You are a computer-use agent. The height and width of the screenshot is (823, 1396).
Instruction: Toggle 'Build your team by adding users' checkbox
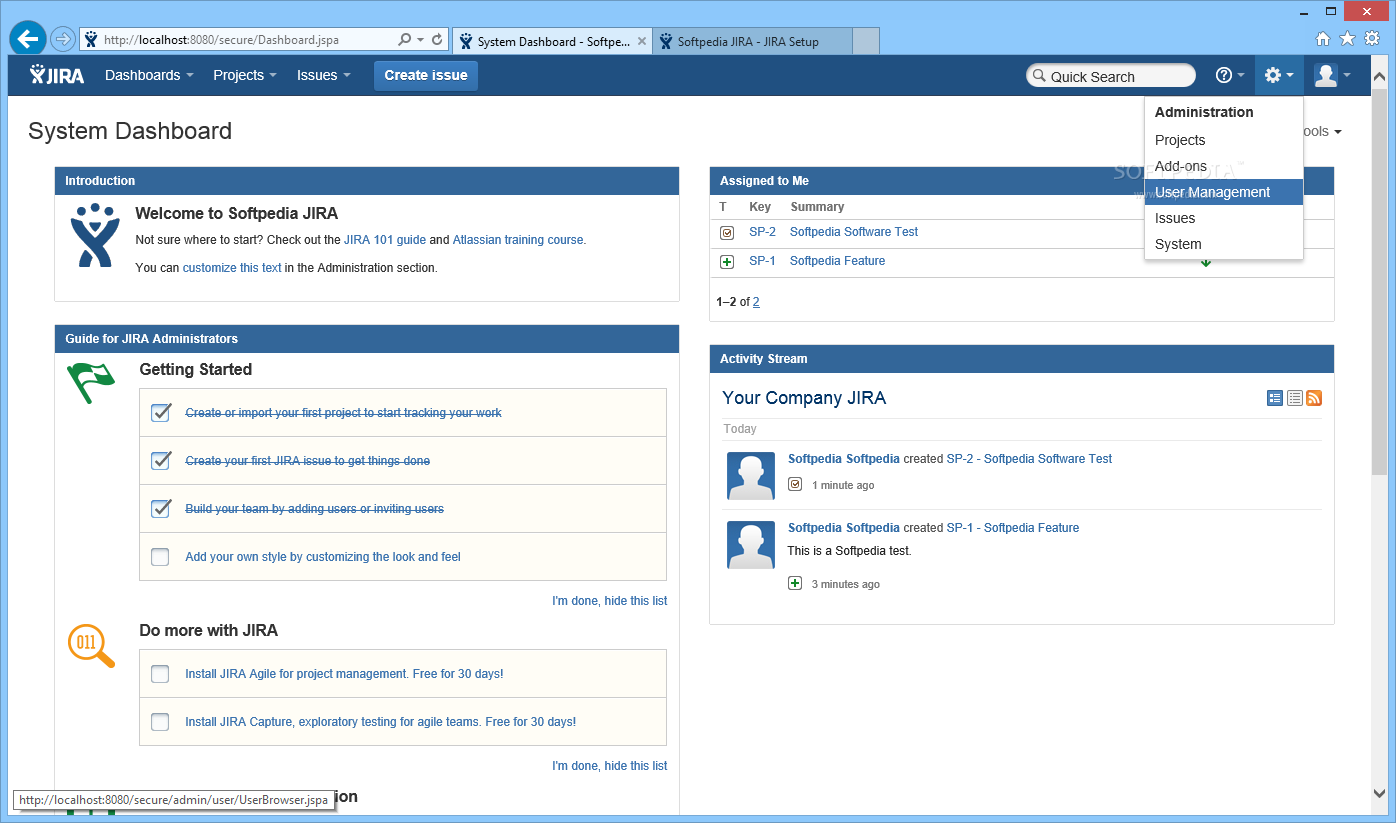tap(160, 509)
